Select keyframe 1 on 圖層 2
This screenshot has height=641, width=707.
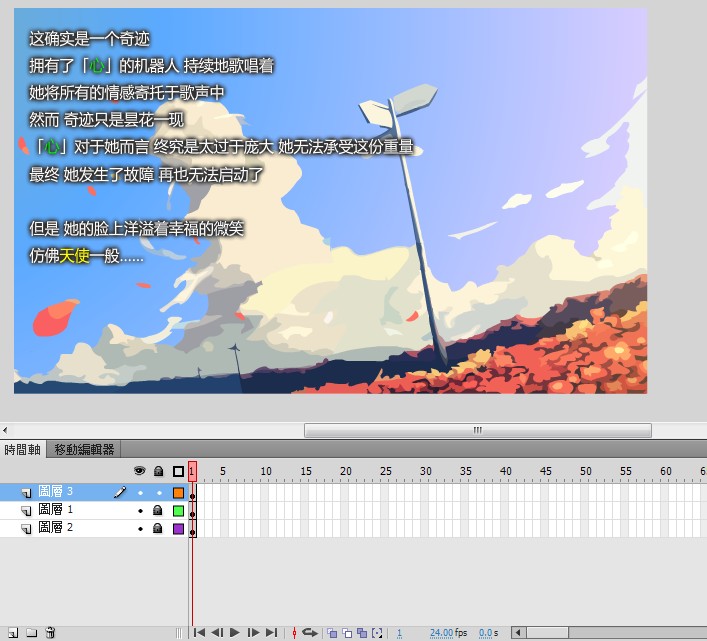[193, 528]
